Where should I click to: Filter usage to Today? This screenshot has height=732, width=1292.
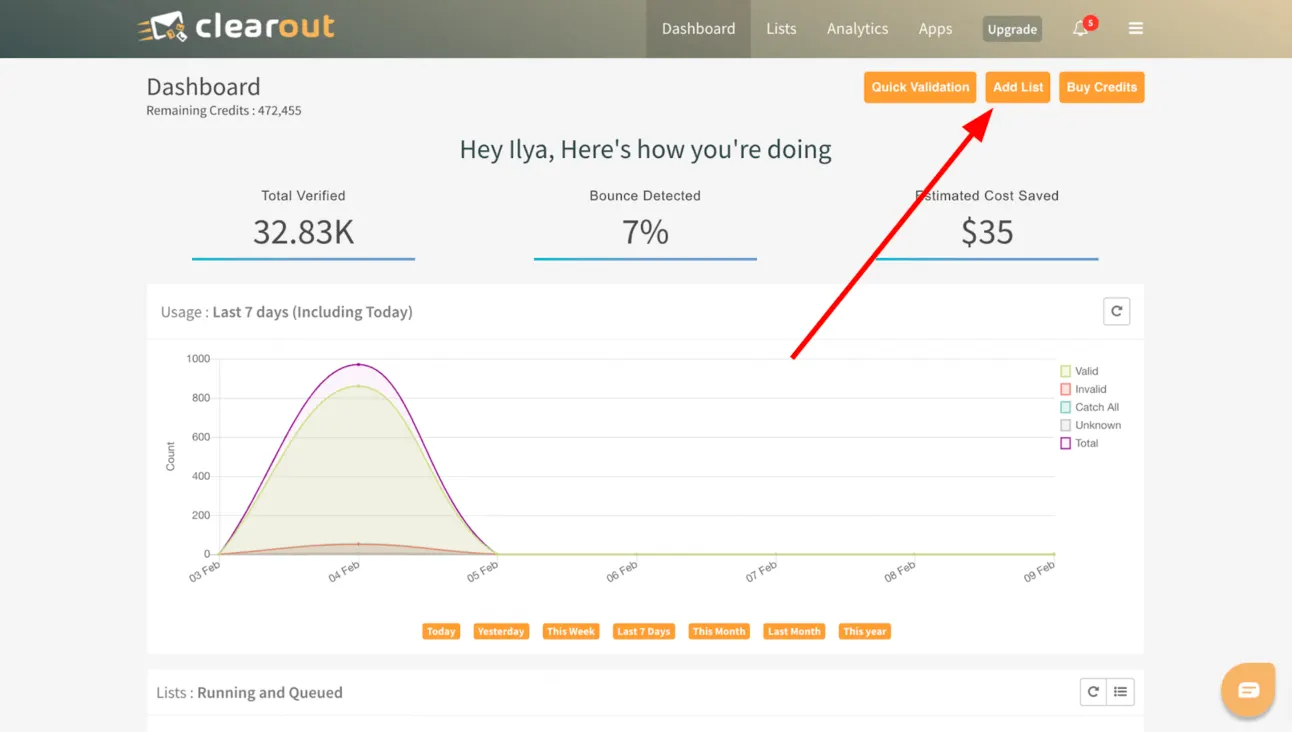click(441, 631)
